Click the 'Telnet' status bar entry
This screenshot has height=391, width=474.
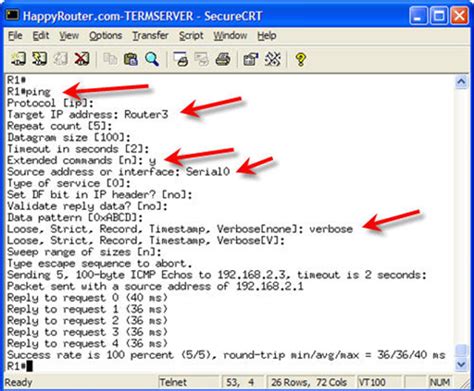[x=173, y=382]
